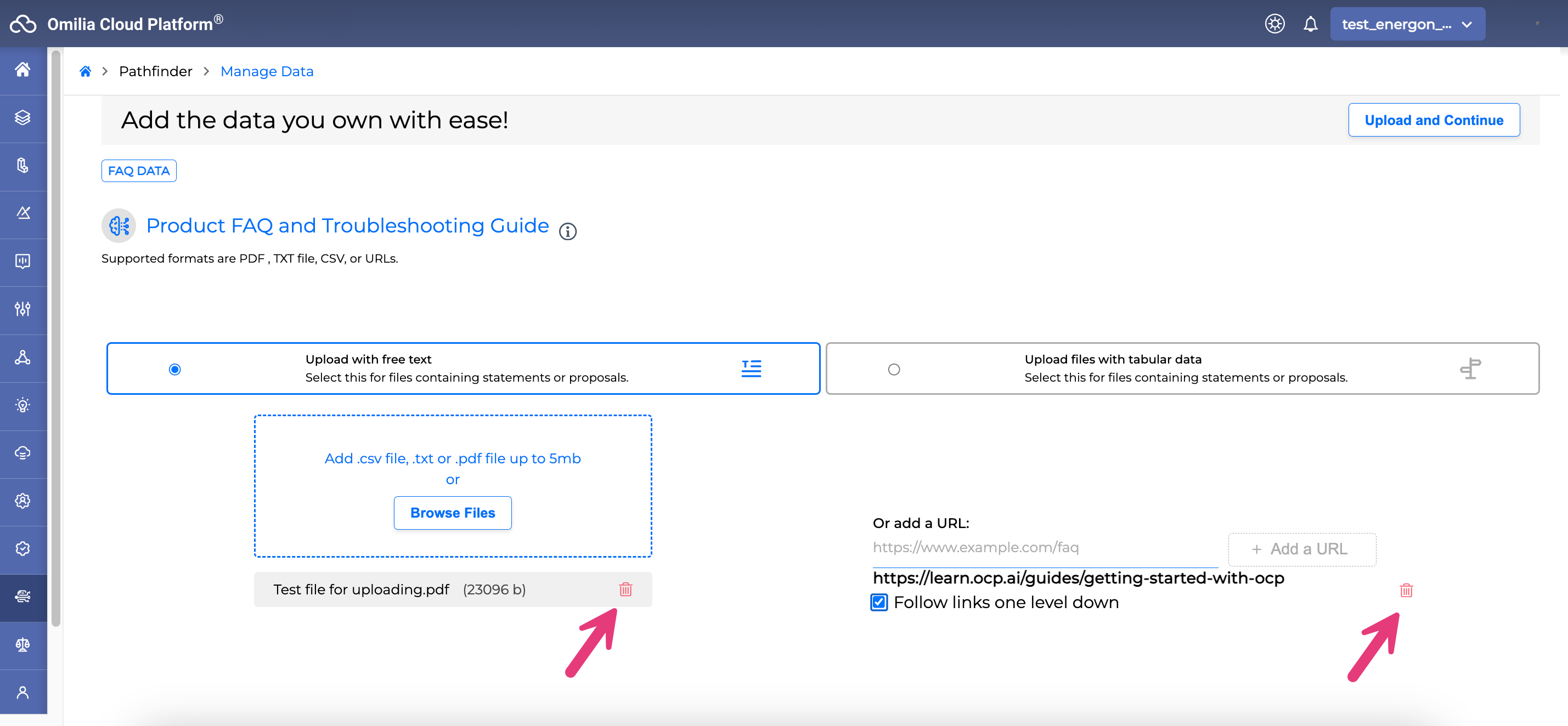Click Browse Files
The width and height of the screenshot is (1568, 726).
(x=452, y=513)
